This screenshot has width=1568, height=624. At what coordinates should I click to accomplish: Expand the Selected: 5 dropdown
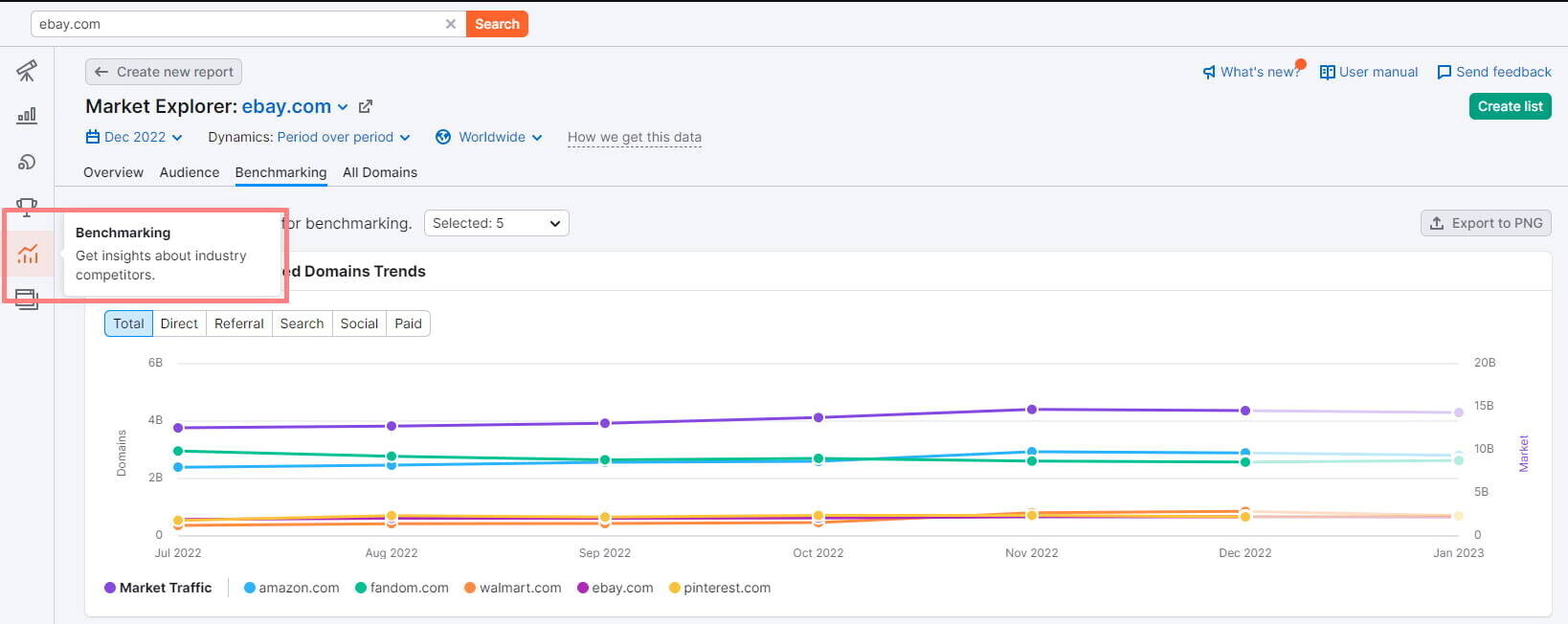[497, 223]
